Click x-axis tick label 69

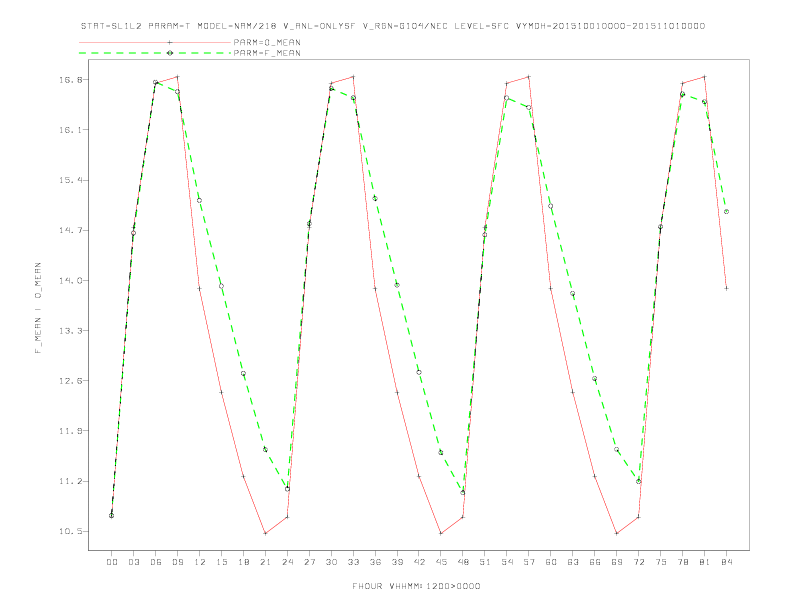tap(617, 562)
